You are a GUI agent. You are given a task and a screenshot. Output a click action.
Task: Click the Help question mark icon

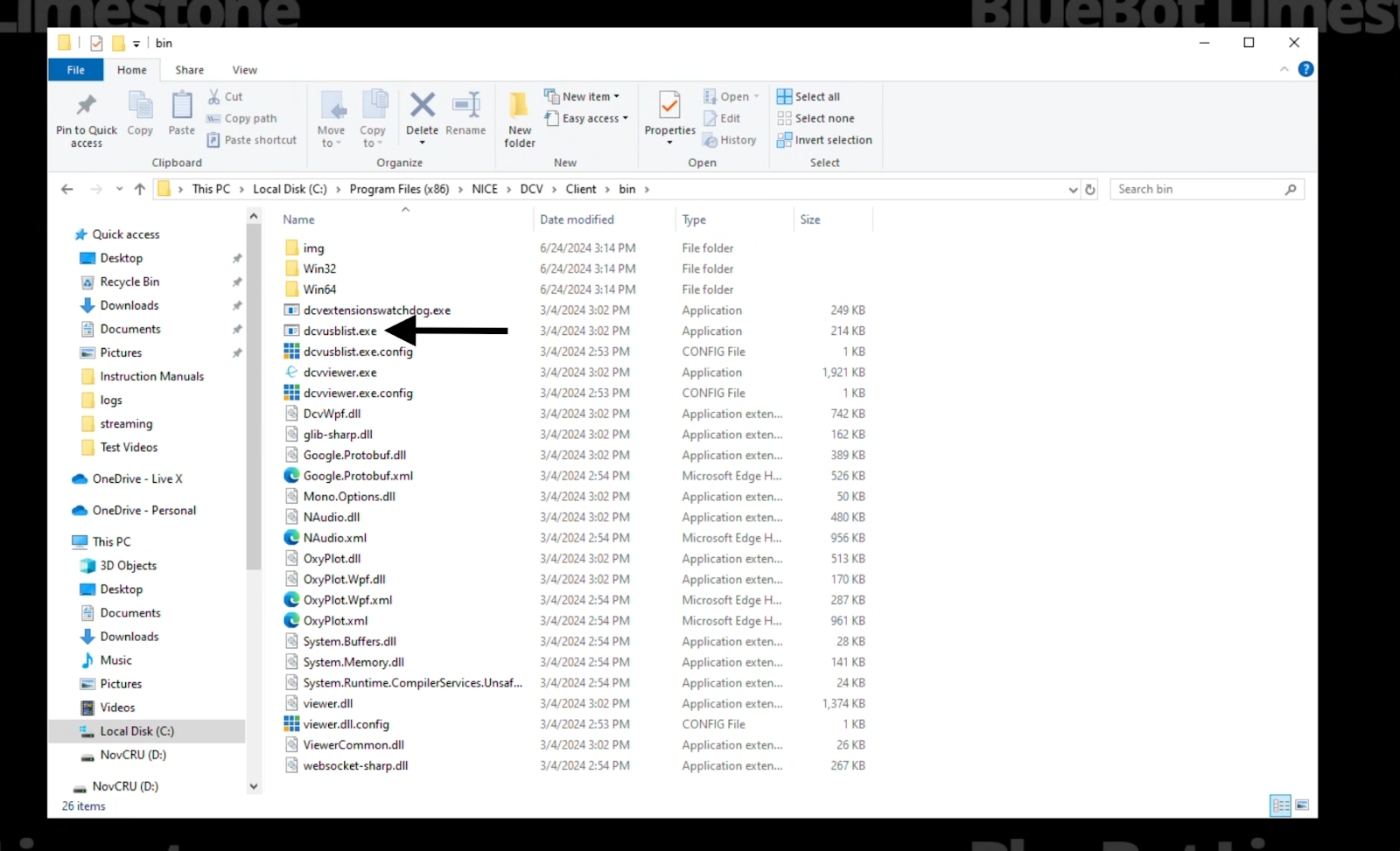(x=1305, y=69)
